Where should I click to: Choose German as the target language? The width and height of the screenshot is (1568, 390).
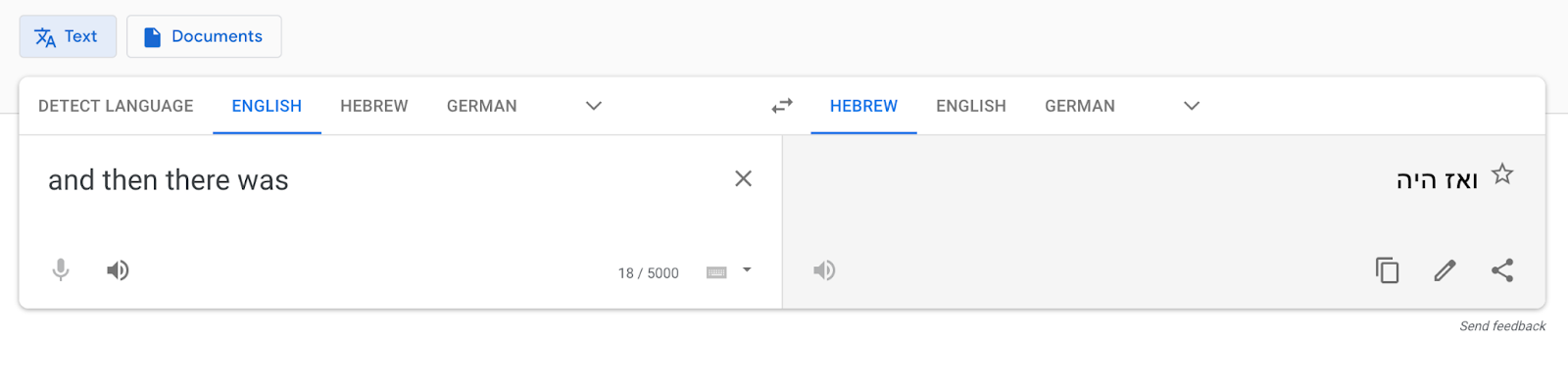pyautogui.click(x=1080, y=106)
